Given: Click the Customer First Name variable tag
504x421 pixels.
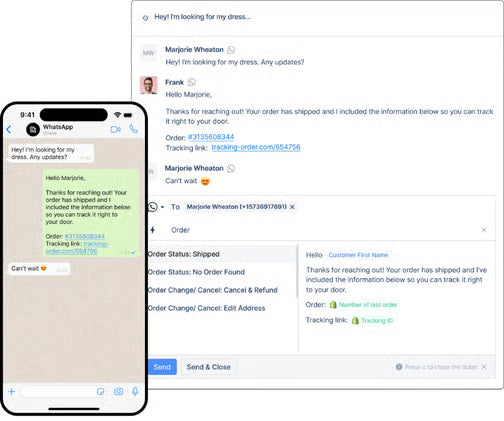Looking at the screenshot, I should coord(358,255).
